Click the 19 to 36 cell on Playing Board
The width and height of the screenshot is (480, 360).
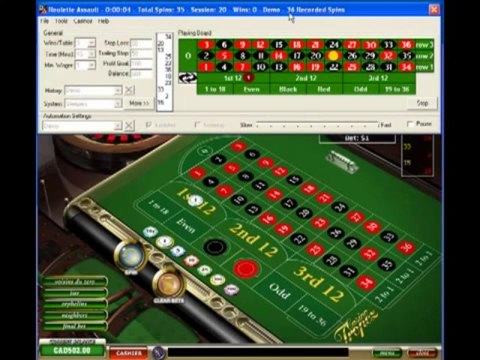pos(397,89)
